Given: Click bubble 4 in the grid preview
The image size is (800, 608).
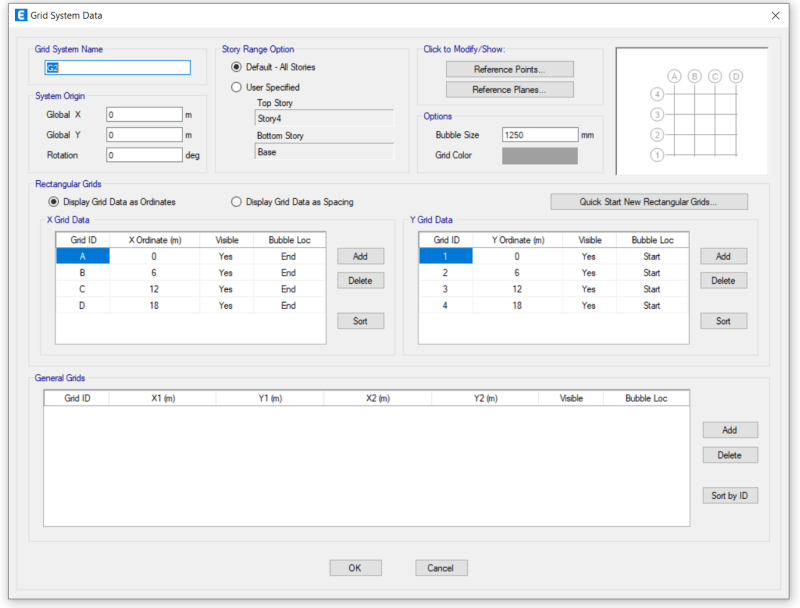Looking at the screenshot, I should (x=657, y=94).
